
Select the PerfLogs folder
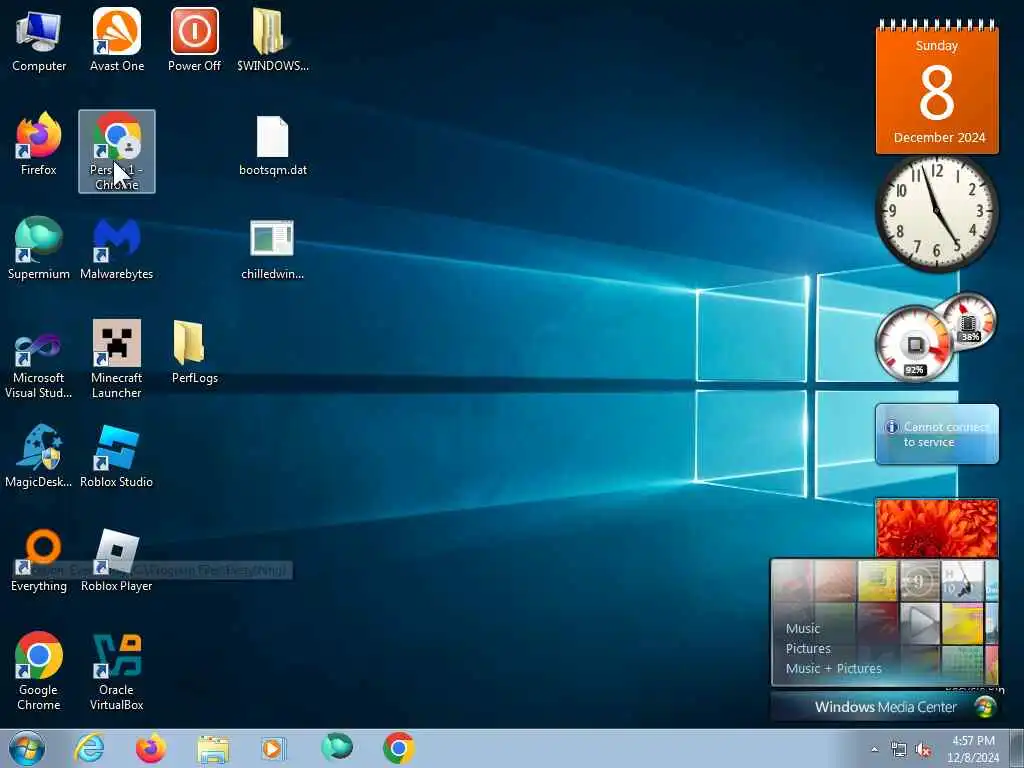click(x=195, y=352)
